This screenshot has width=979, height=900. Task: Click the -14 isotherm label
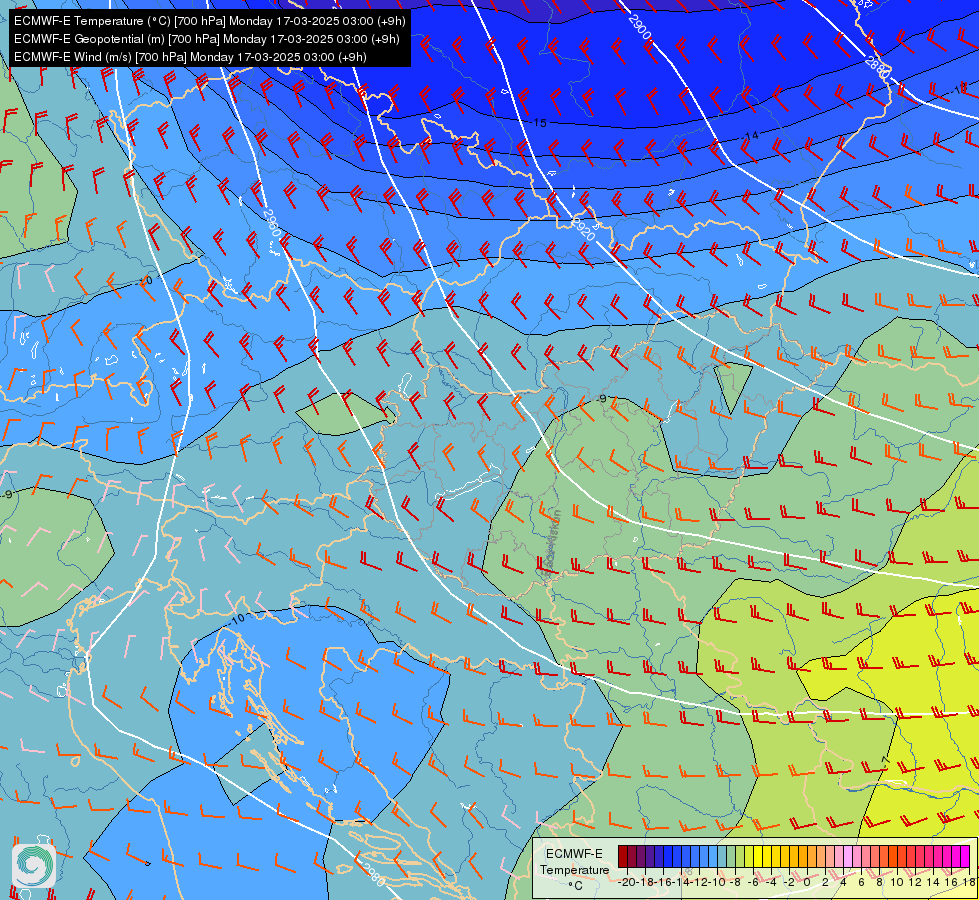coord(750,136)
